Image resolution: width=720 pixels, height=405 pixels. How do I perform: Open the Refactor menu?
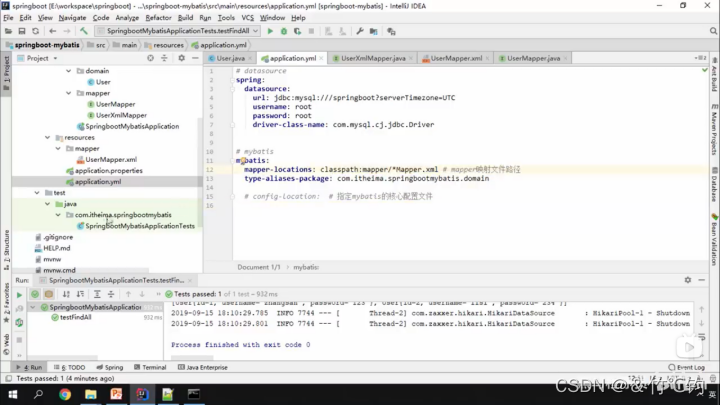coord(158,18)
